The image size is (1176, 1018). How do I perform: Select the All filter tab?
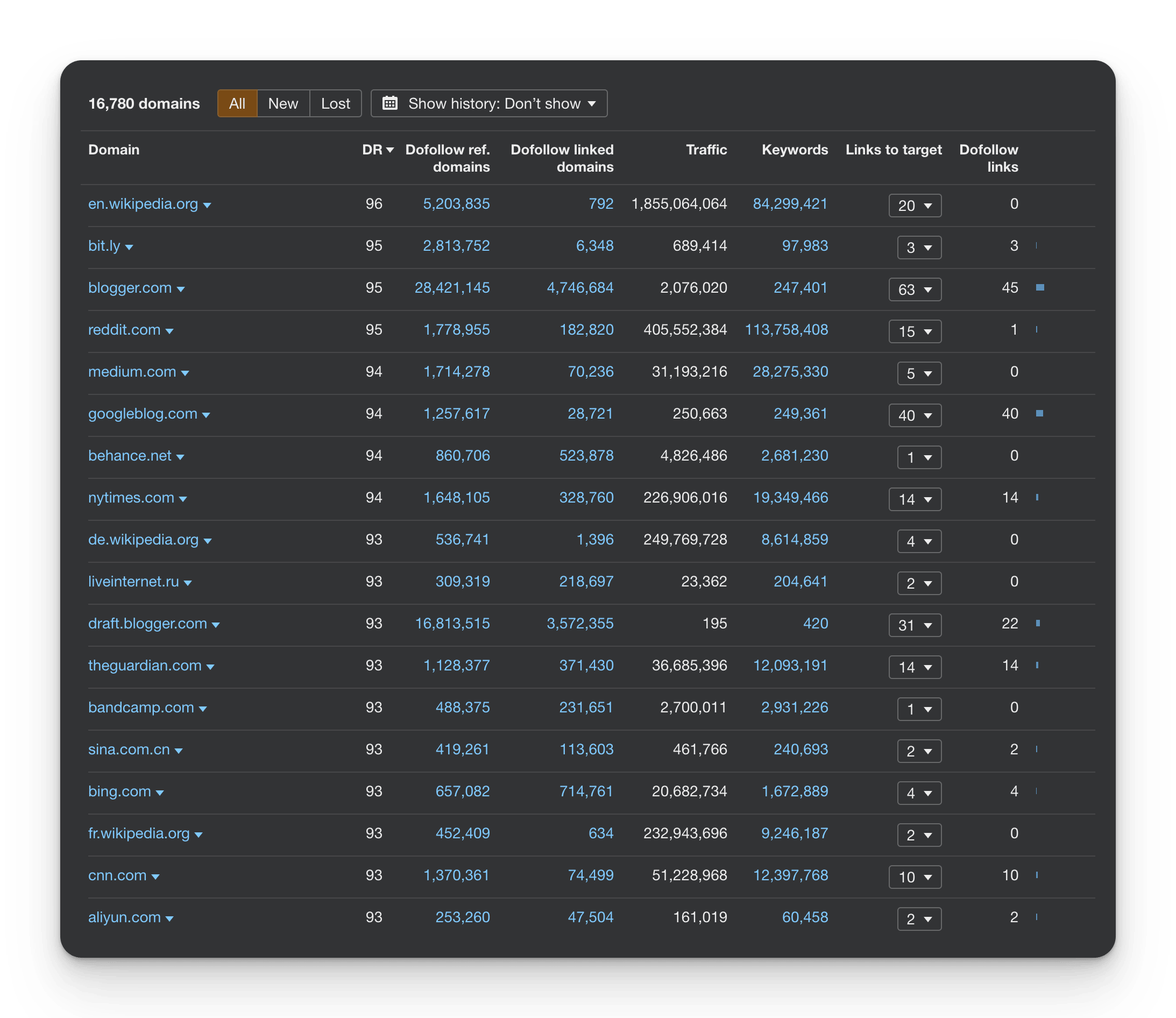pyautogui.click(x=237, y=103)
